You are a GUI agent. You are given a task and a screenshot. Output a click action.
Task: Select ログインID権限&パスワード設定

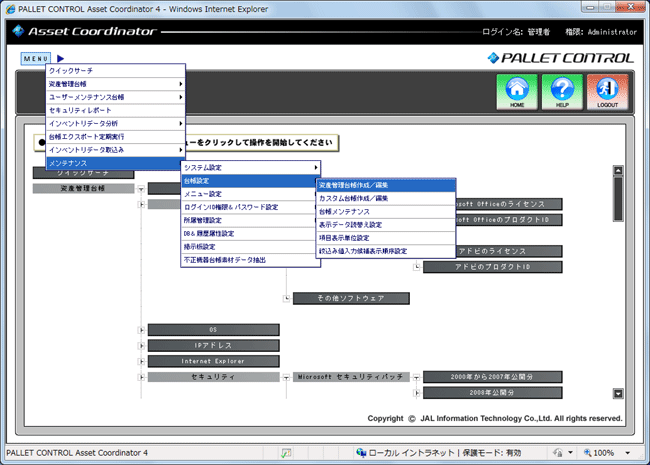[x=250, y=207]
